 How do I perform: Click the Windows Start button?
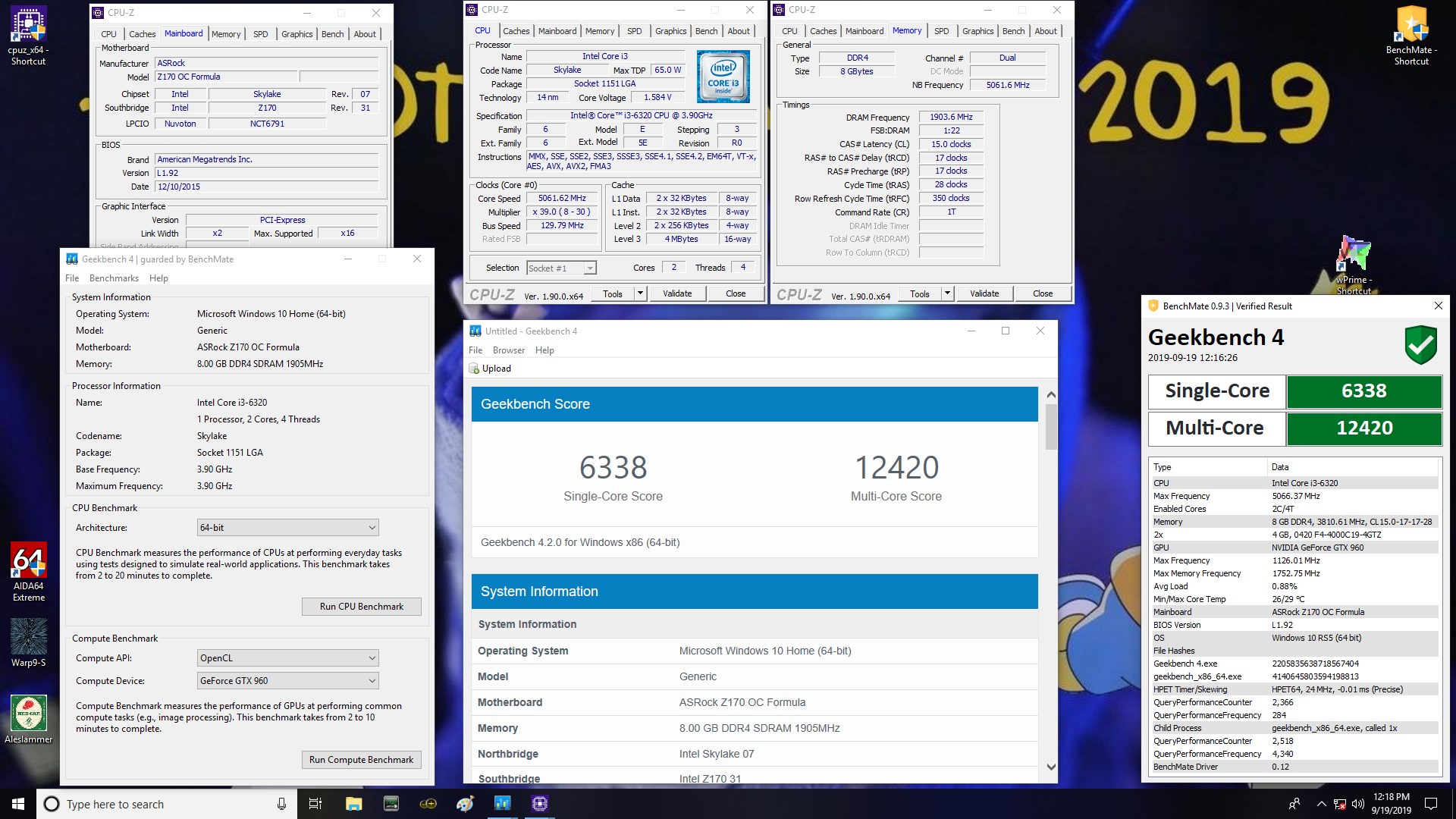18,804
